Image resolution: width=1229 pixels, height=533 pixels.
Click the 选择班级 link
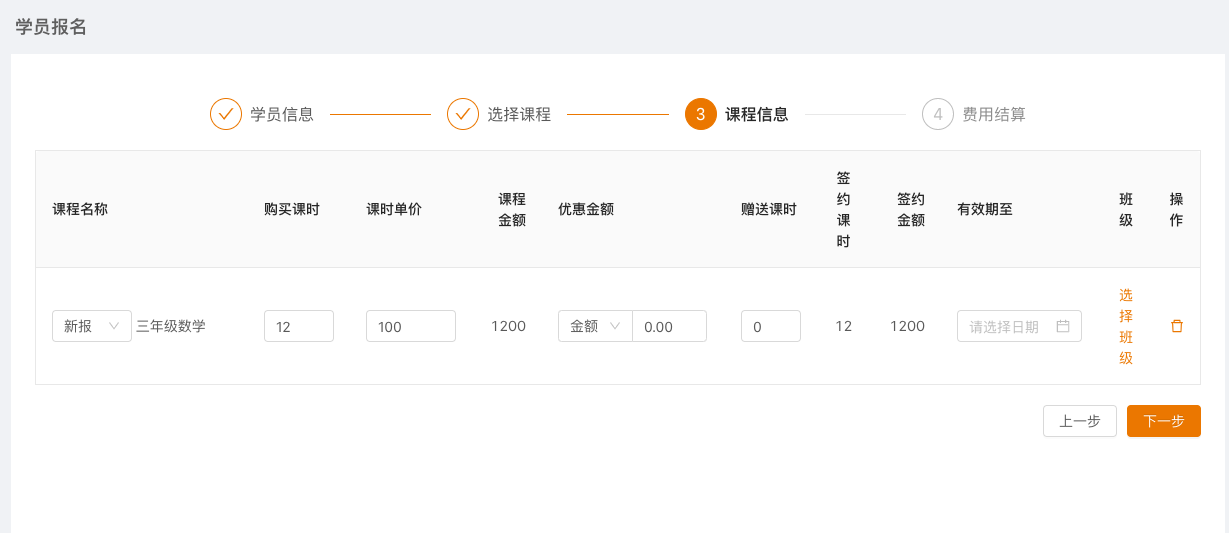point(1126,326)
